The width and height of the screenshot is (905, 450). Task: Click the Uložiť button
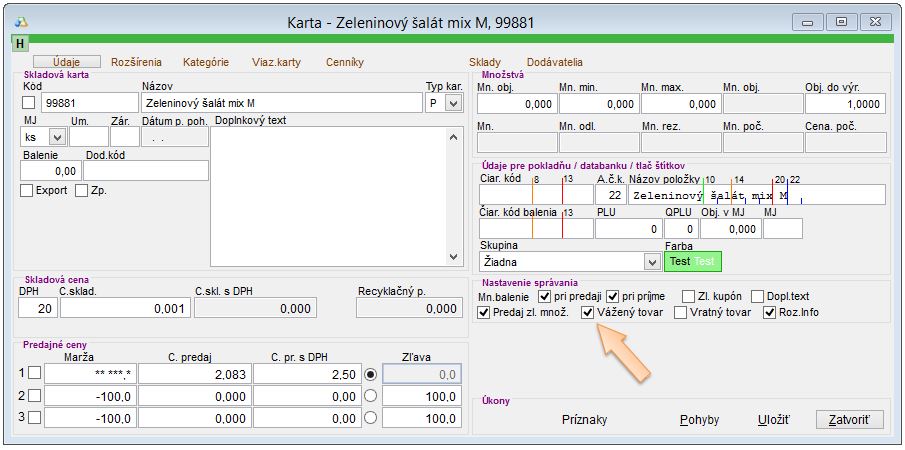pyautogui.click(x=774, y=420)
